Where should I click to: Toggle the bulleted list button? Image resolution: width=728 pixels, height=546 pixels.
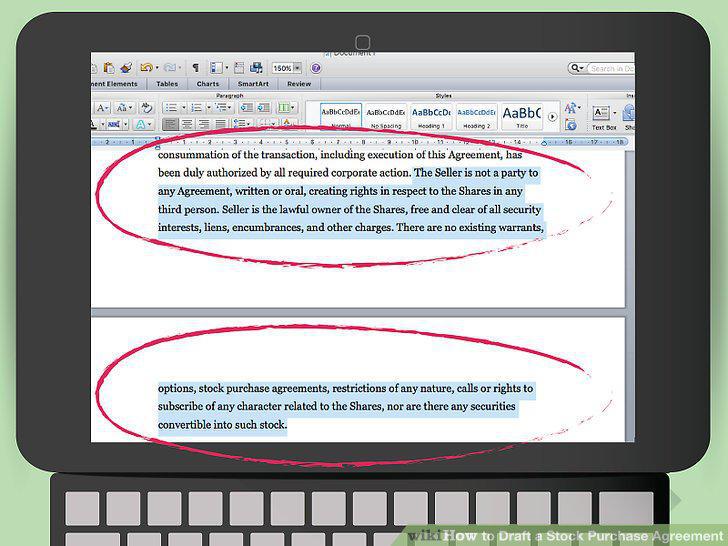tap(171, 108)
